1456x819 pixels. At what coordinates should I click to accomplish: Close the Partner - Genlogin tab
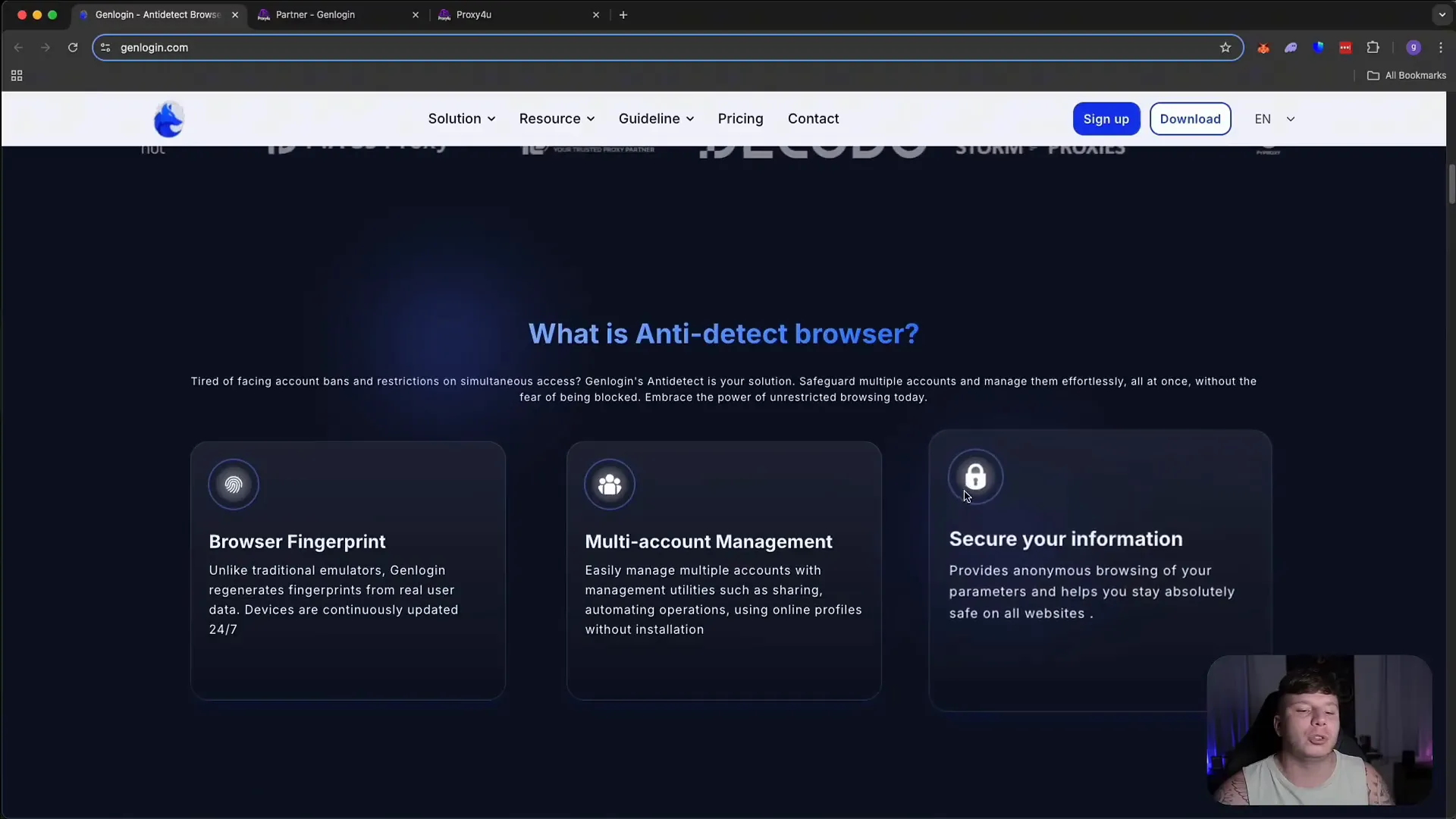(x=416, y=14)
